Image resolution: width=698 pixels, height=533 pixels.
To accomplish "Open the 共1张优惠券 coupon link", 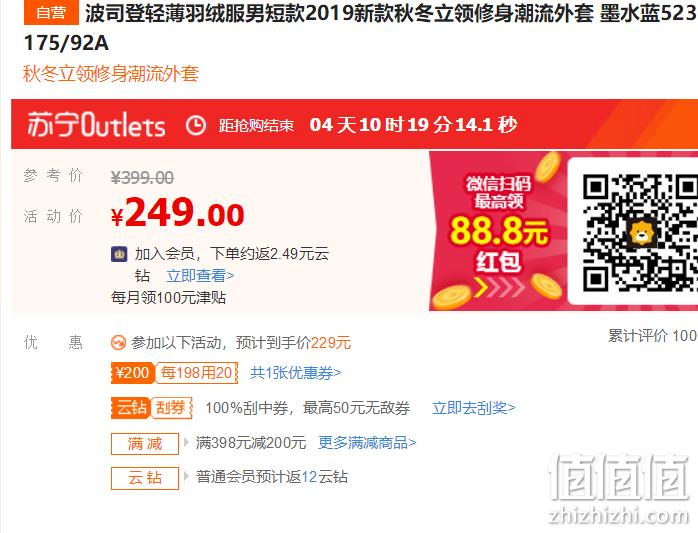I will point(296,373).
